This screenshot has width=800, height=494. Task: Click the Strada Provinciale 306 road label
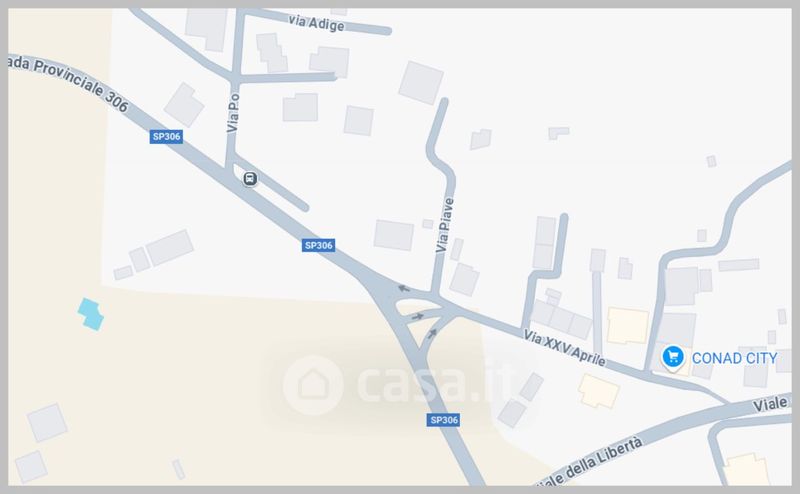click(x=68, y=82)
